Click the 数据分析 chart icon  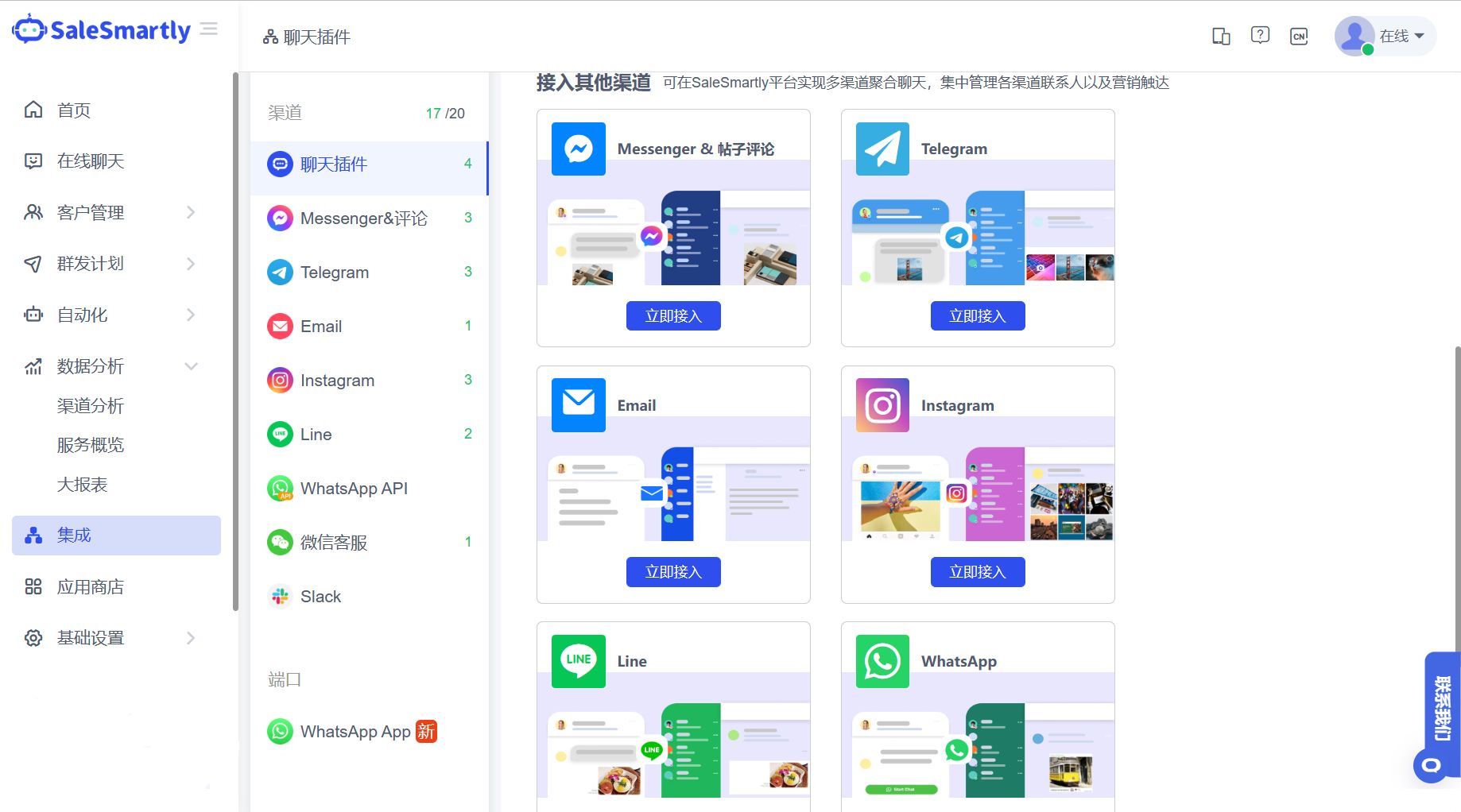(x=33, y=366)
